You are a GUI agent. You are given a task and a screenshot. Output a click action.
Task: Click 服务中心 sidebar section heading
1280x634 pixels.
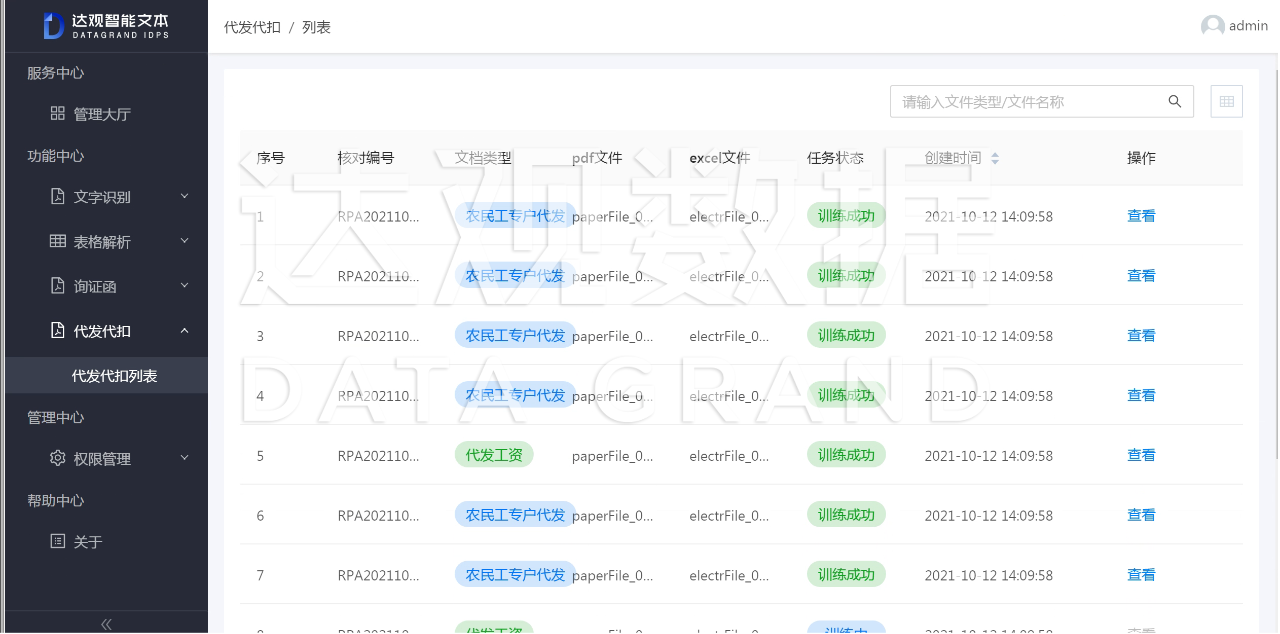(55, 72)
